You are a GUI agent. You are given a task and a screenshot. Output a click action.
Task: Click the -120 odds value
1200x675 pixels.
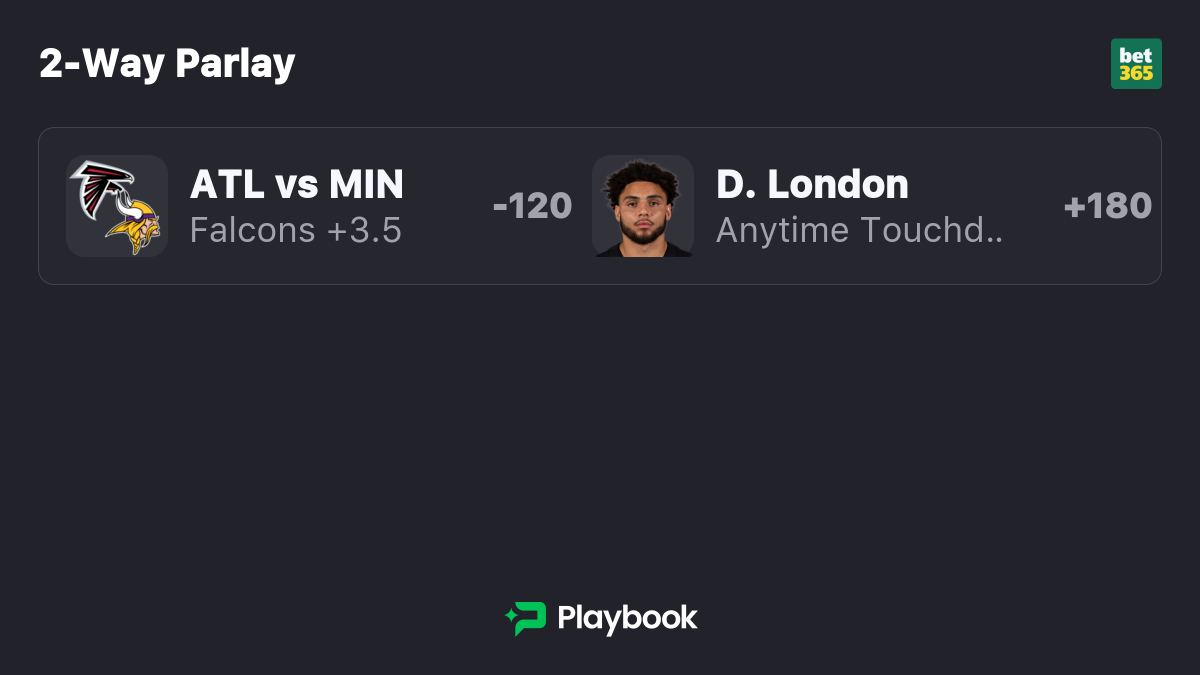click(x=532, y=206)
